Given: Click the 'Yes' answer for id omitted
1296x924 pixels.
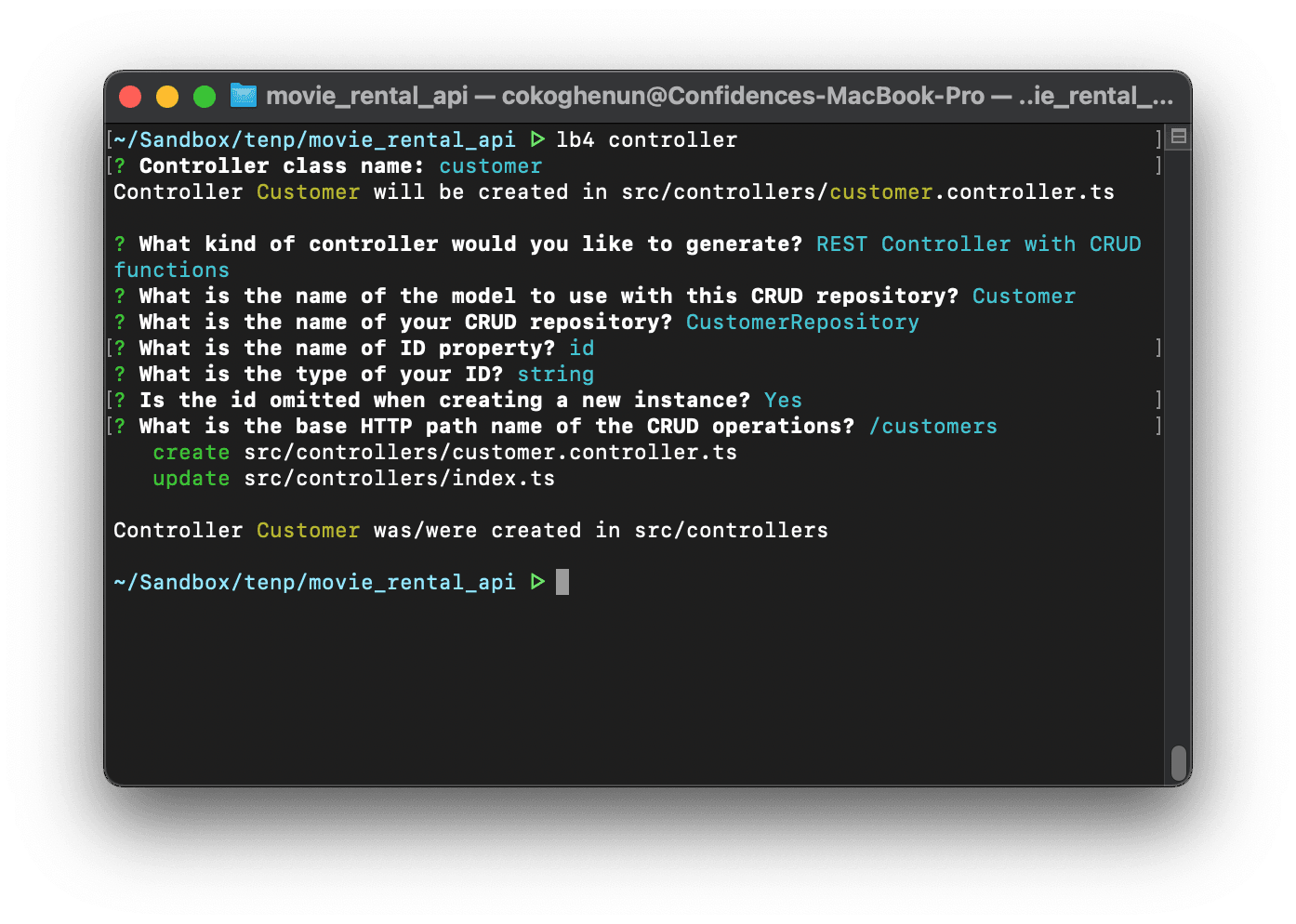Looking at the screenshot, I should click(783, 400).
